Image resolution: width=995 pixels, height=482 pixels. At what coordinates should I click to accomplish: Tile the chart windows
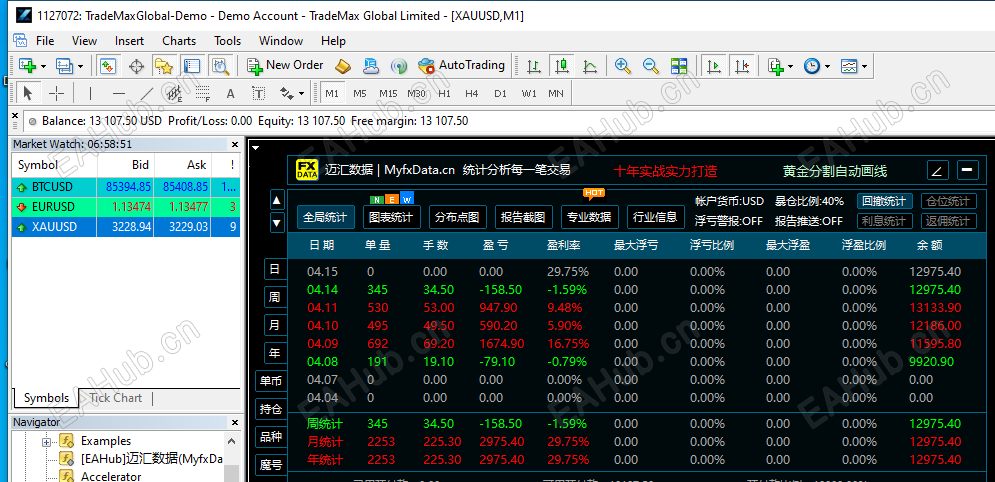pyautogui.click(x=679, y=65)
